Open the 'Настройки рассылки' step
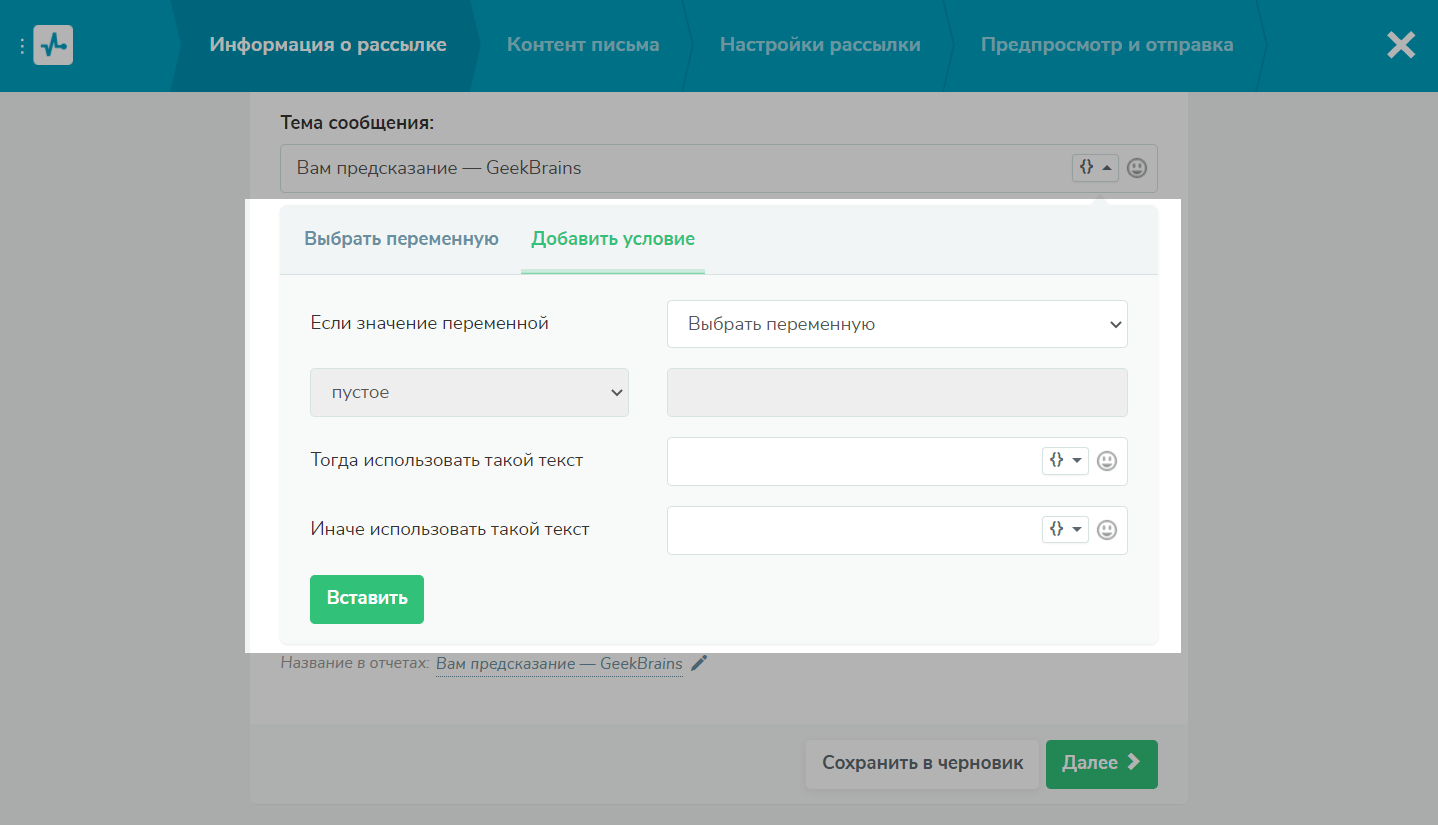Image resolution: width=1438 pixels, height=825 pixels. [819, 45]
